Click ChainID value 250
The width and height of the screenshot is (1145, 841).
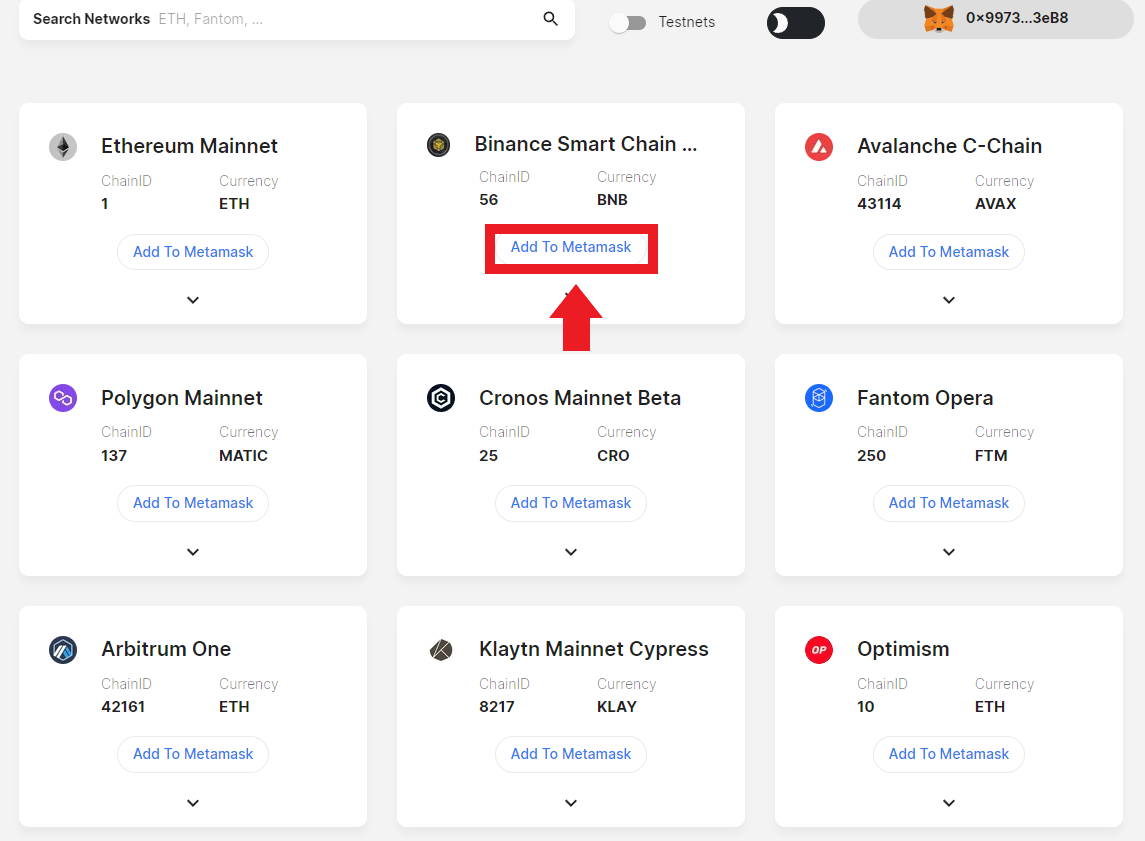click(x=871, y=456)
